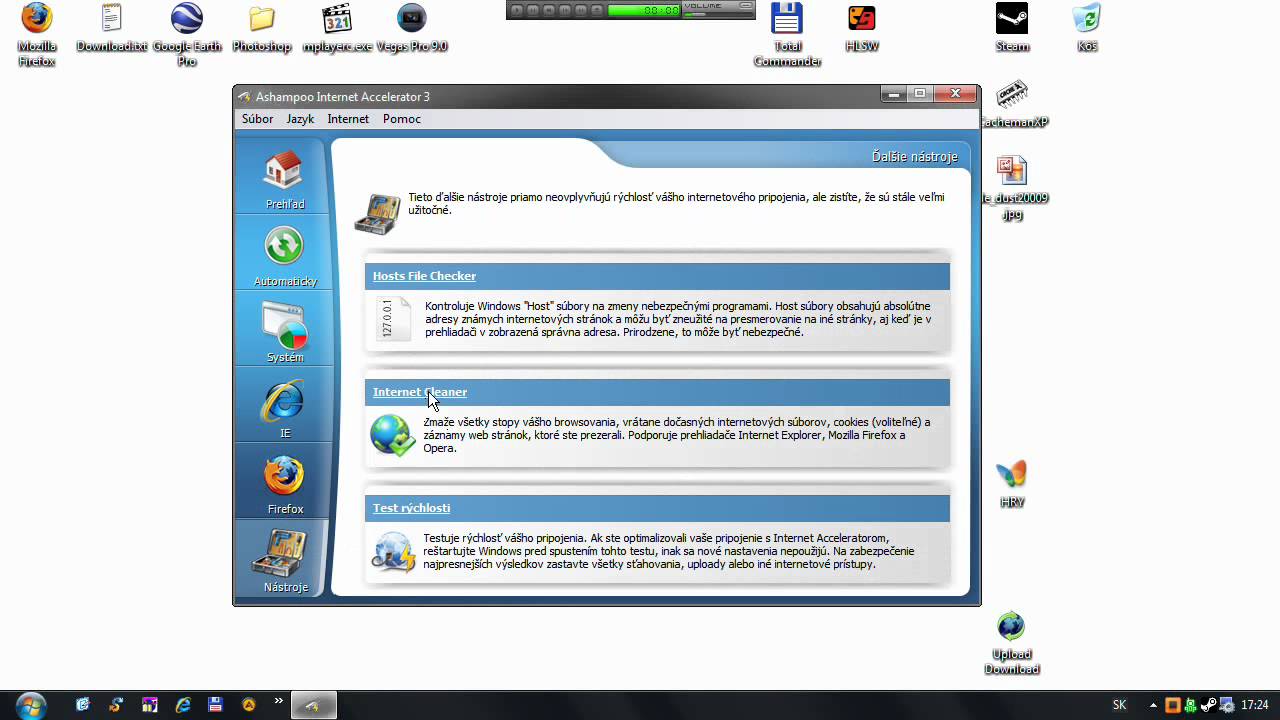Open the Pomoc menu
The height and width of the screenshot is (720, 1280).
(402, 119)
